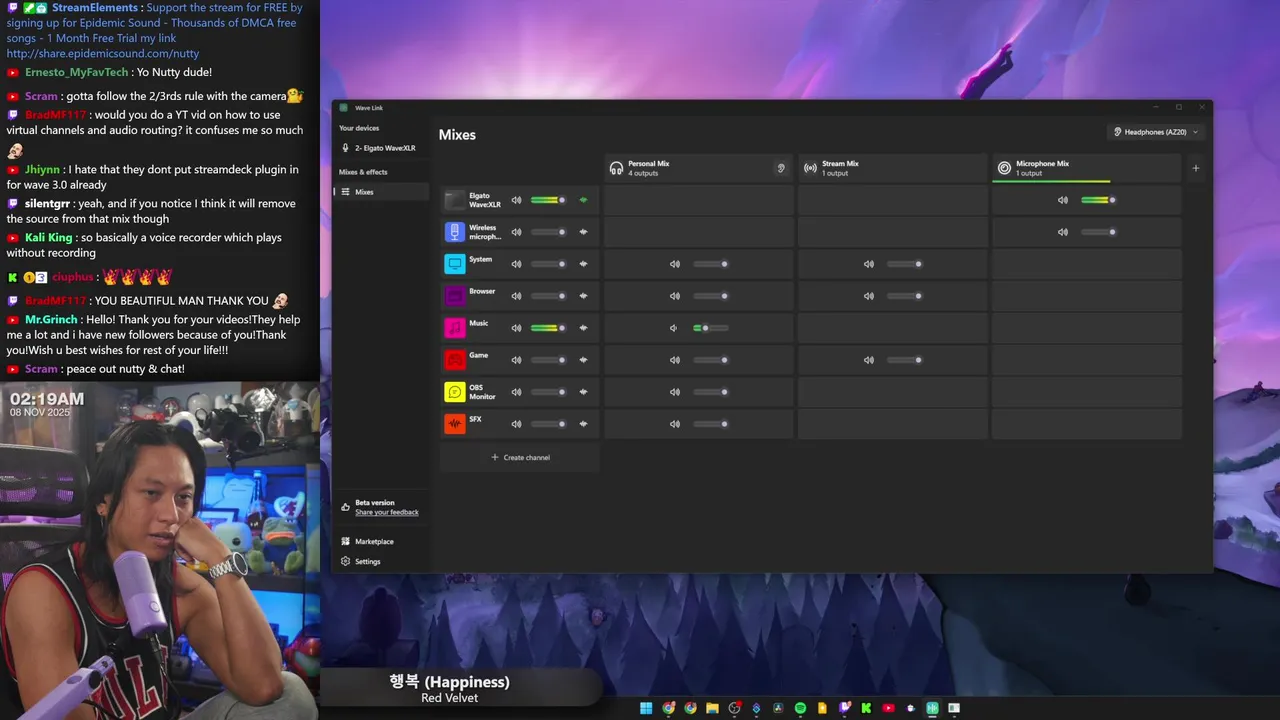Click the song title 행복 (Happiness)
This screenshot has width=1280, height=720.
coord(449,682)
